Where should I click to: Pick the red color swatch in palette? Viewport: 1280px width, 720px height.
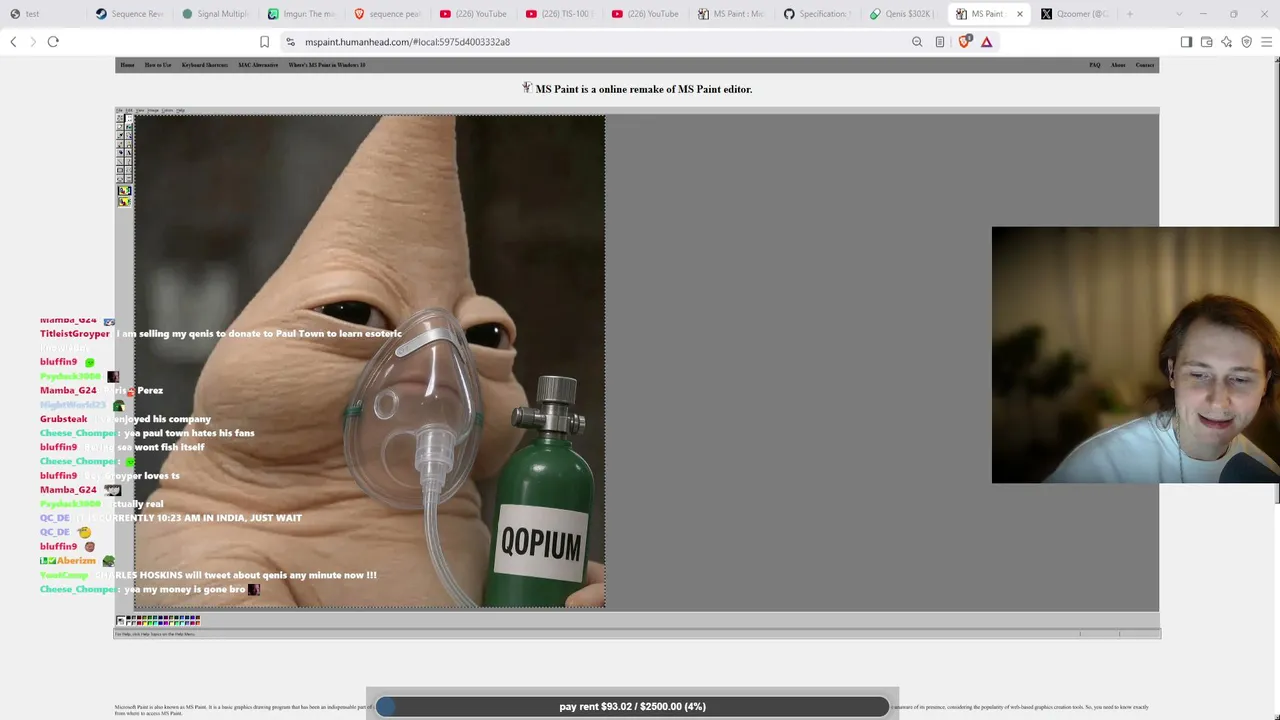(139, 623)
